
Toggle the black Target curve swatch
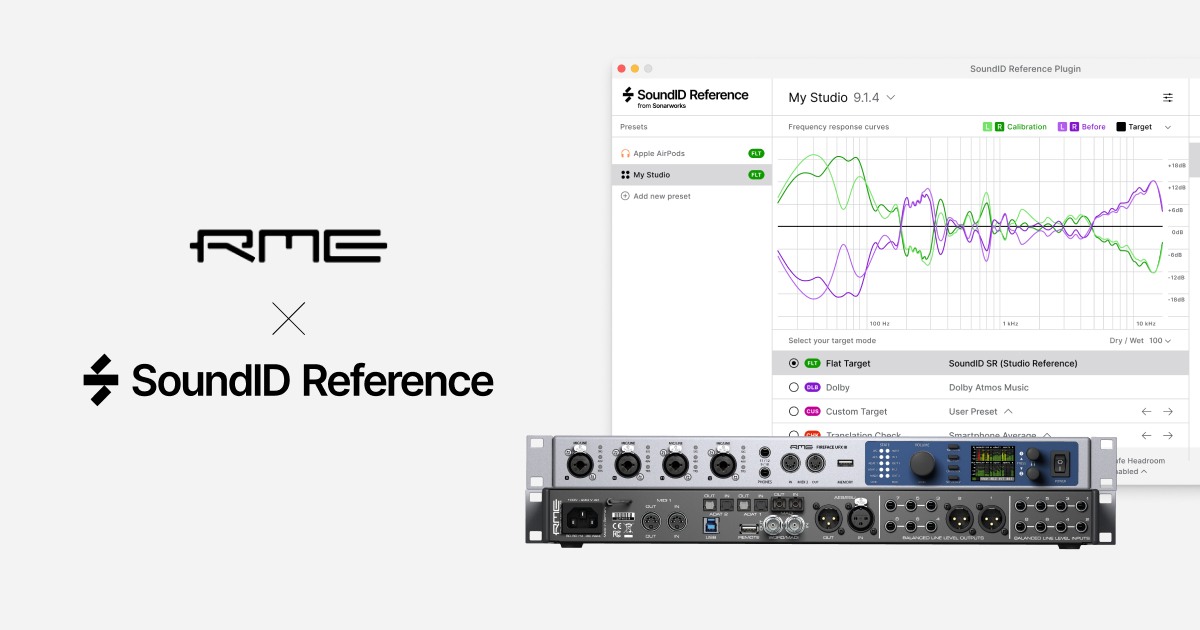[x=1121, y=127]
